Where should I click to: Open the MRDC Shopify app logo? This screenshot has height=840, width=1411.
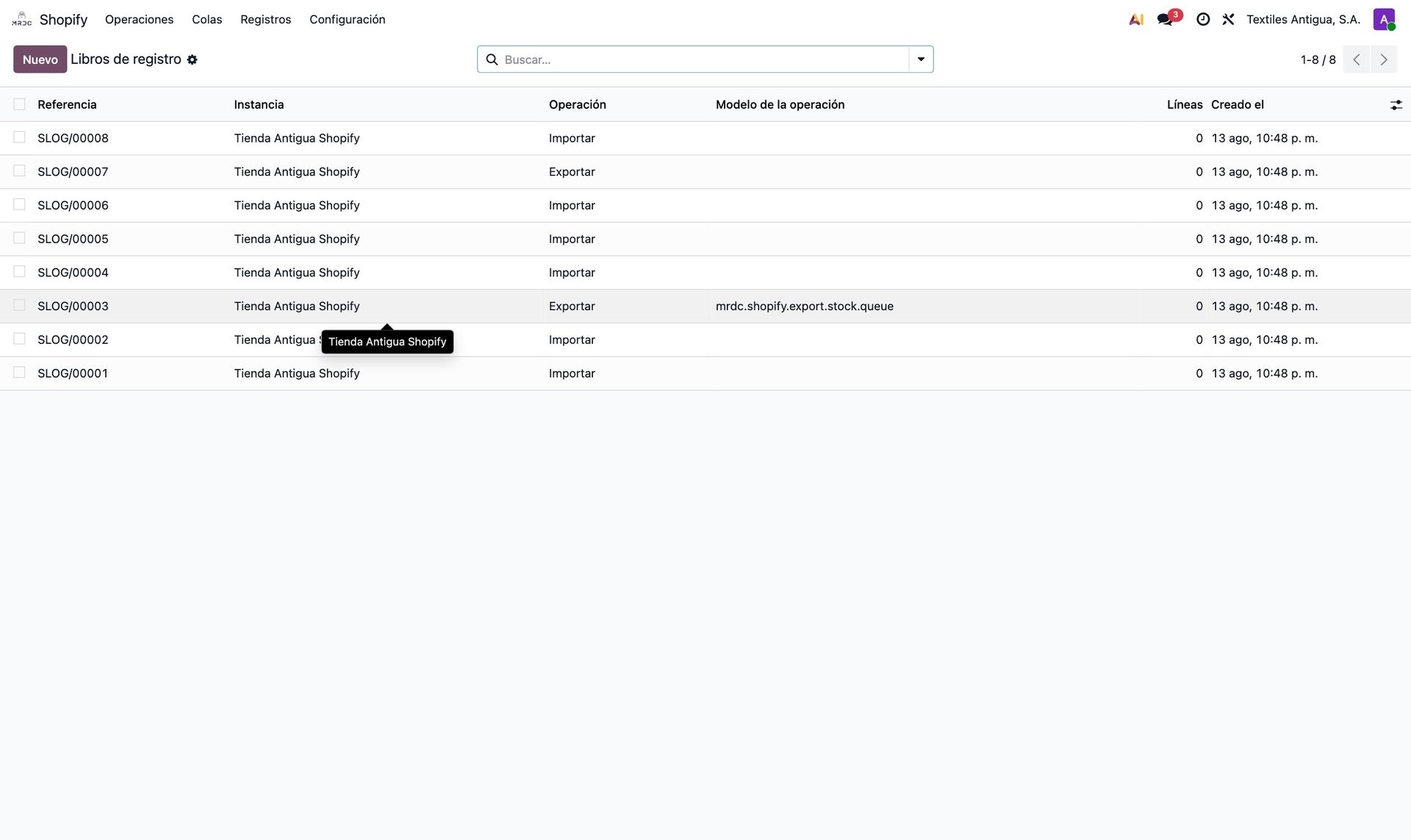[22, 19]
